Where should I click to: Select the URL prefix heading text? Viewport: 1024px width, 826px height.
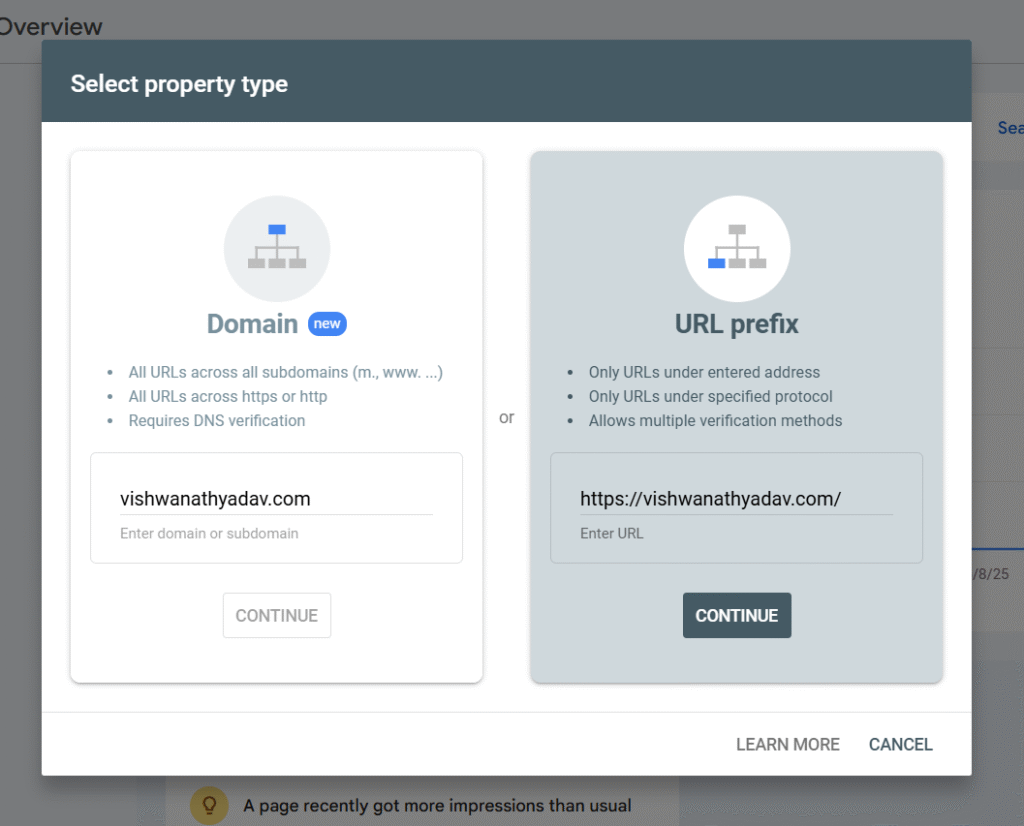tap(737, 324)
